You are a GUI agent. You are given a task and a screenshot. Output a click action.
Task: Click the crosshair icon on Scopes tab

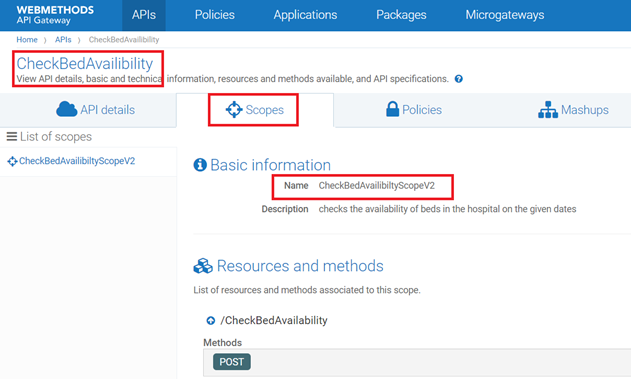233,109
